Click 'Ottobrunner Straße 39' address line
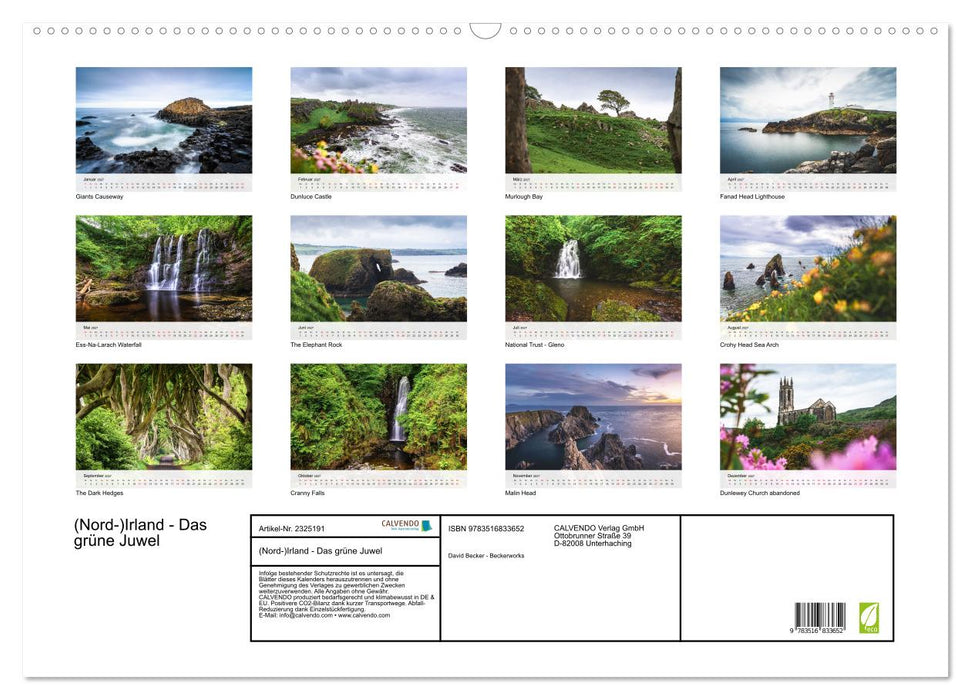Screen dimensions: 971x700 592,536
